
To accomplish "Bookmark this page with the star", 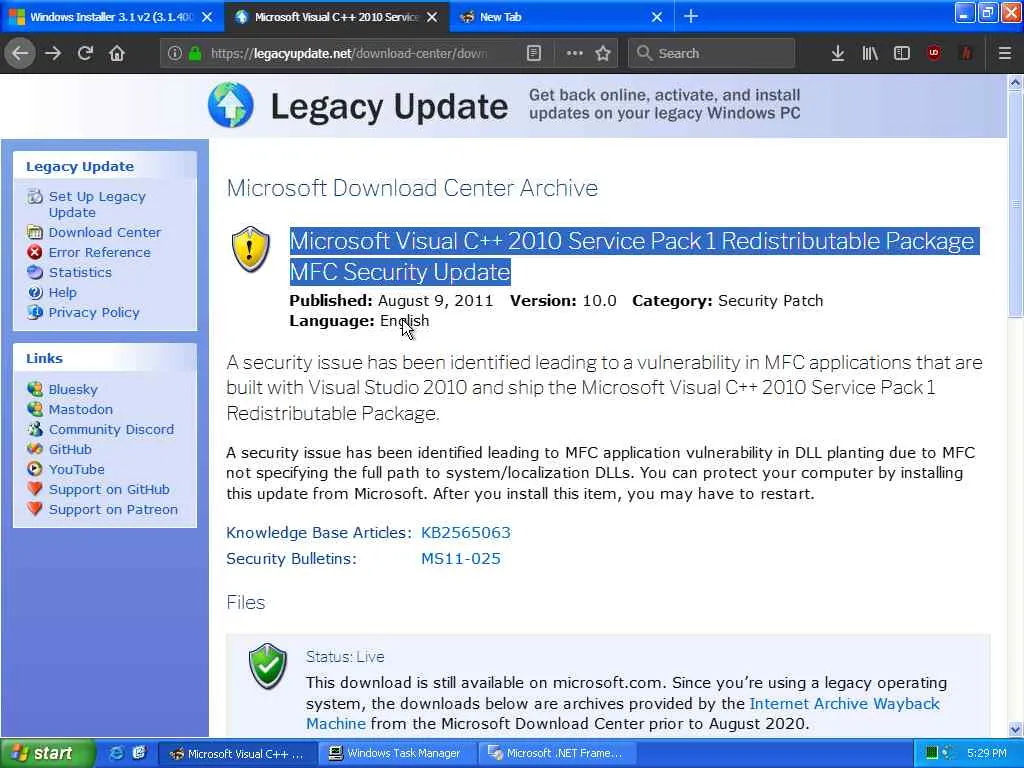I will pos(603,53).
